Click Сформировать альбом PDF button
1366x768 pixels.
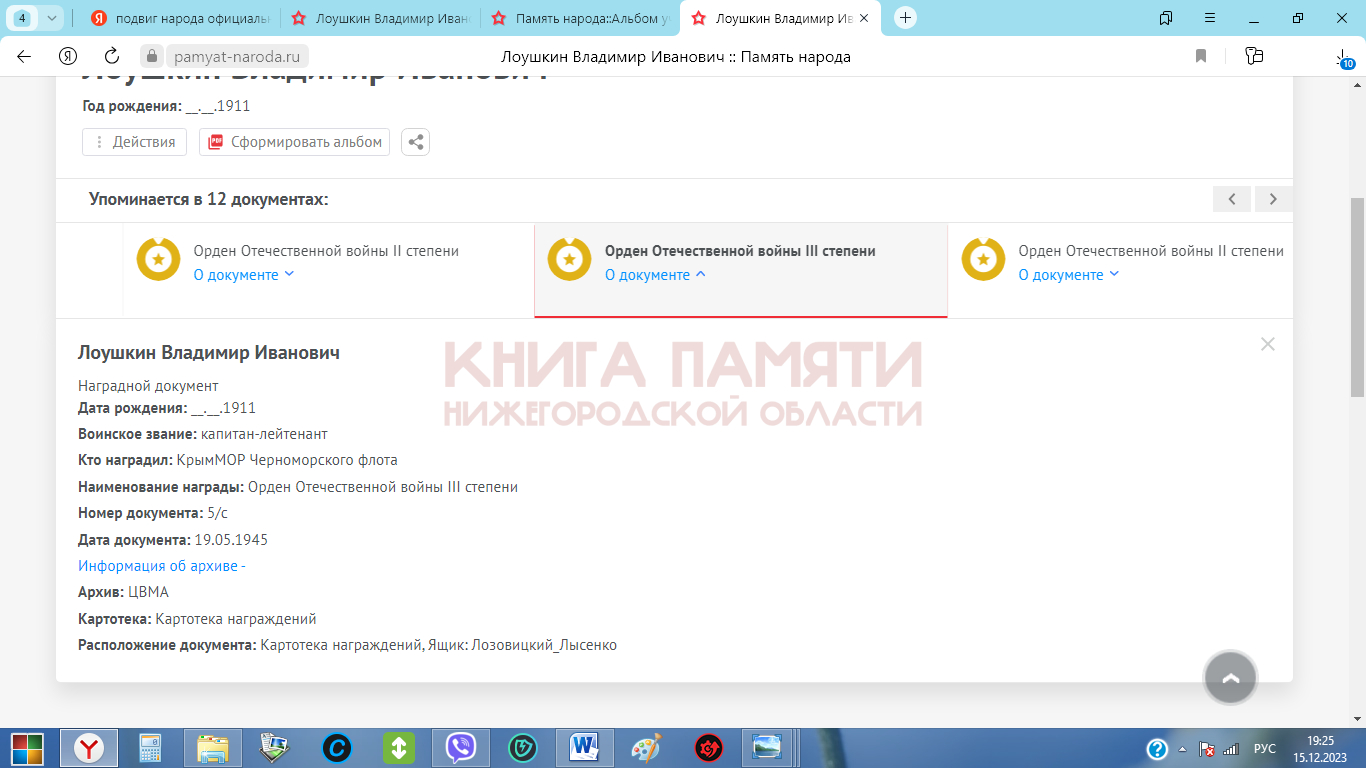[294, 142]
